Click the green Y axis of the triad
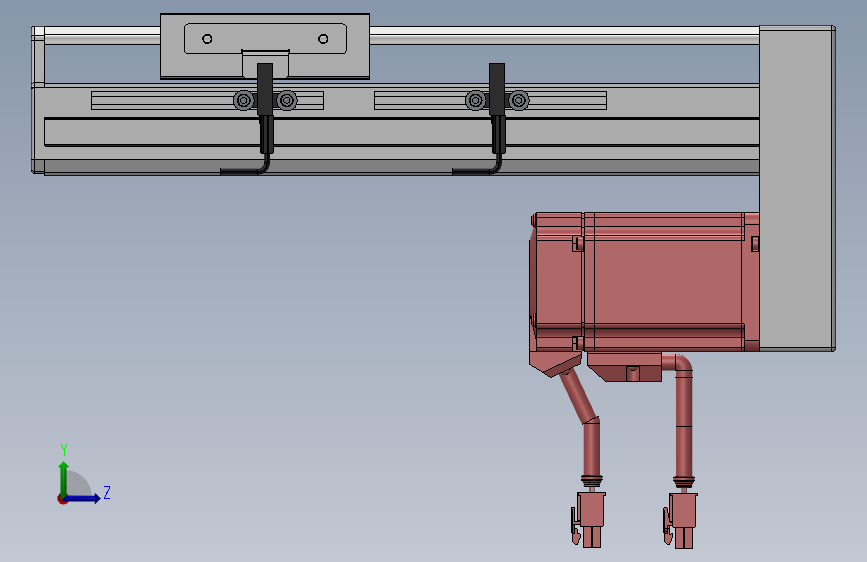This screenshot has width=867, height=562. [x=64, y=479]
